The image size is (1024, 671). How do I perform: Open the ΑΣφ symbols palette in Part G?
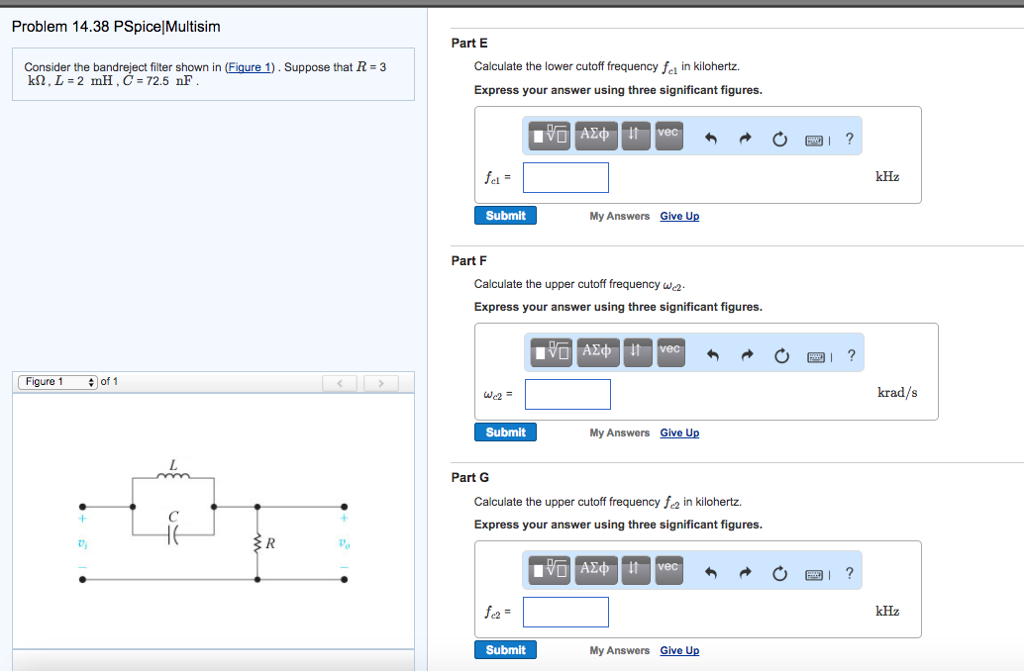(x=596, y=570)
